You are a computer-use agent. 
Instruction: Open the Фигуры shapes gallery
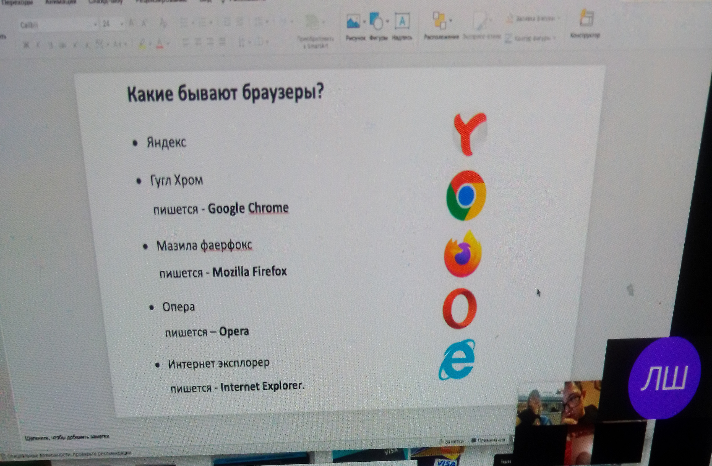coord(378,22)
